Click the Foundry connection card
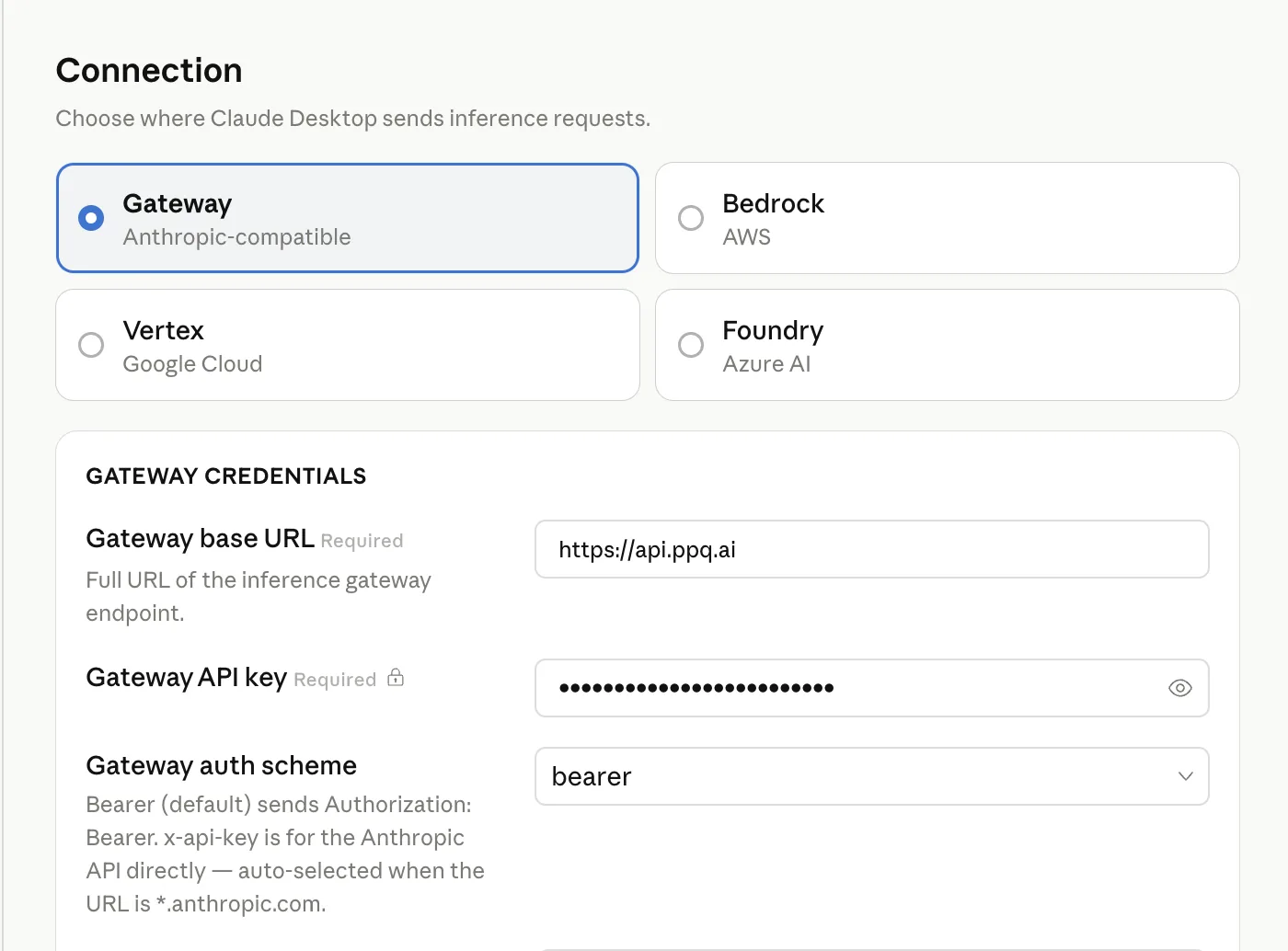Screen dimensions: 1288x951 pos(947,345)
